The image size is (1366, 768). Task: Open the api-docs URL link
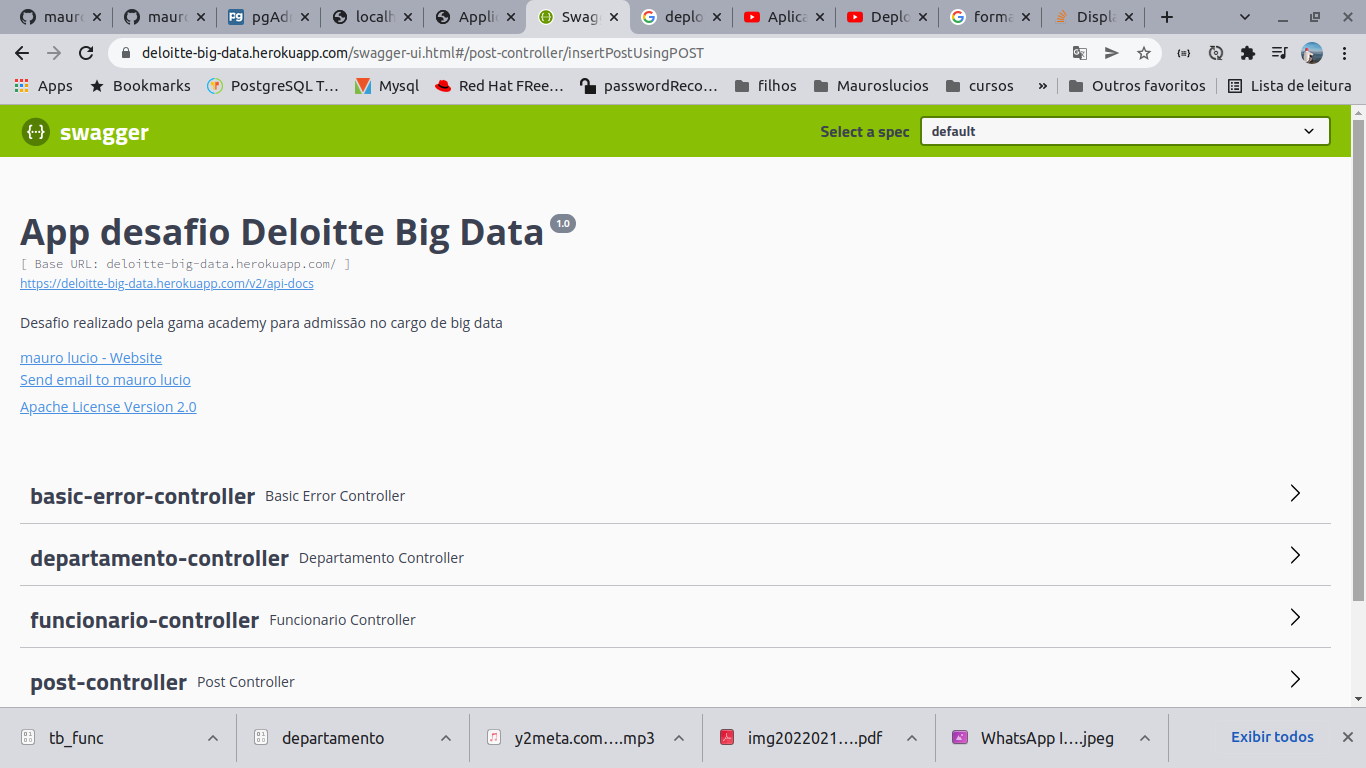[167, 284]
